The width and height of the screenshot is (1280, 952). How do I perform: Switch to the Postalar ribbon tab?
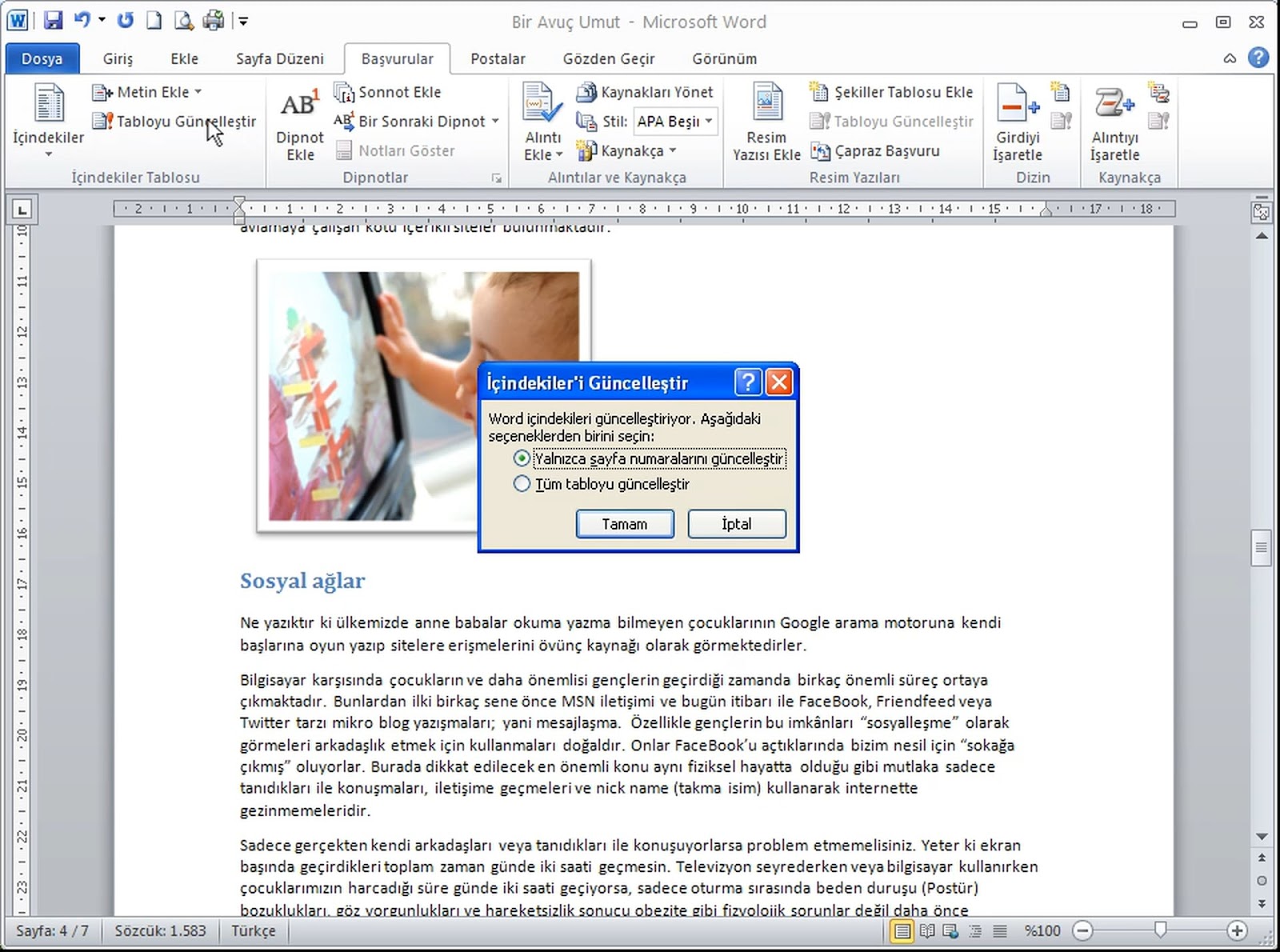(498, 58)
